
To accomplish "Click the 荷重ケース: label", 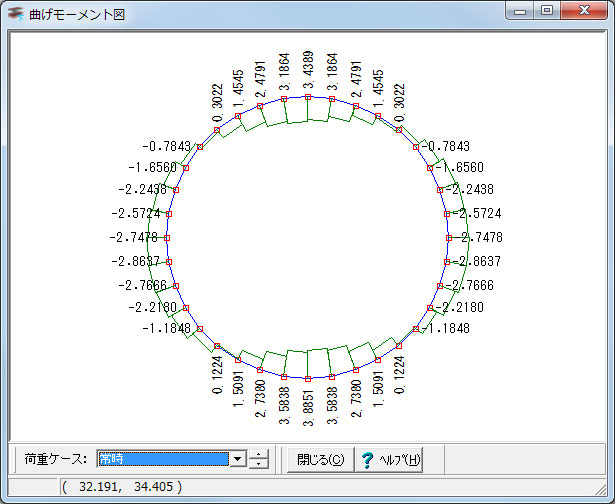I will click(56, 459).
